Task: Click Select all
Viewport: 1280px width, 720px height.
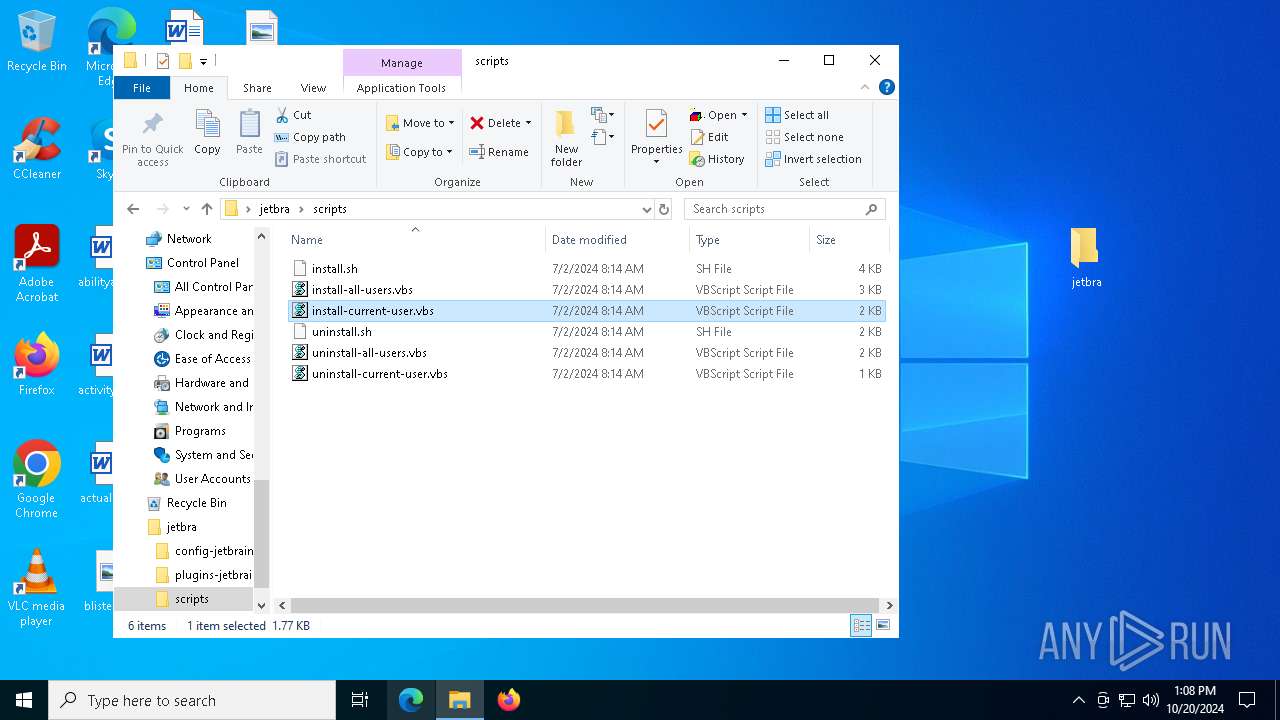Action: pyautogui.click(x=797, y=115)
